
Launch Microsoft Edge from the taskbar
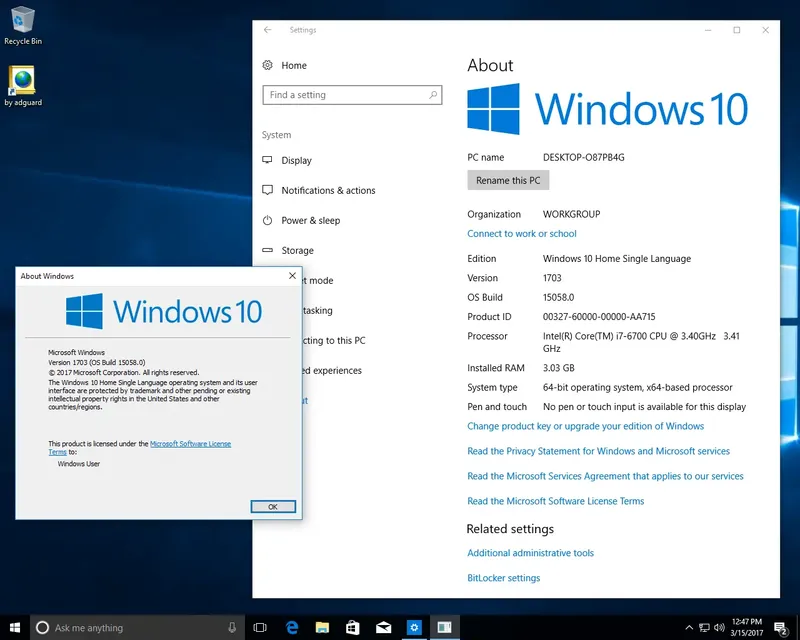click(292, 626)
